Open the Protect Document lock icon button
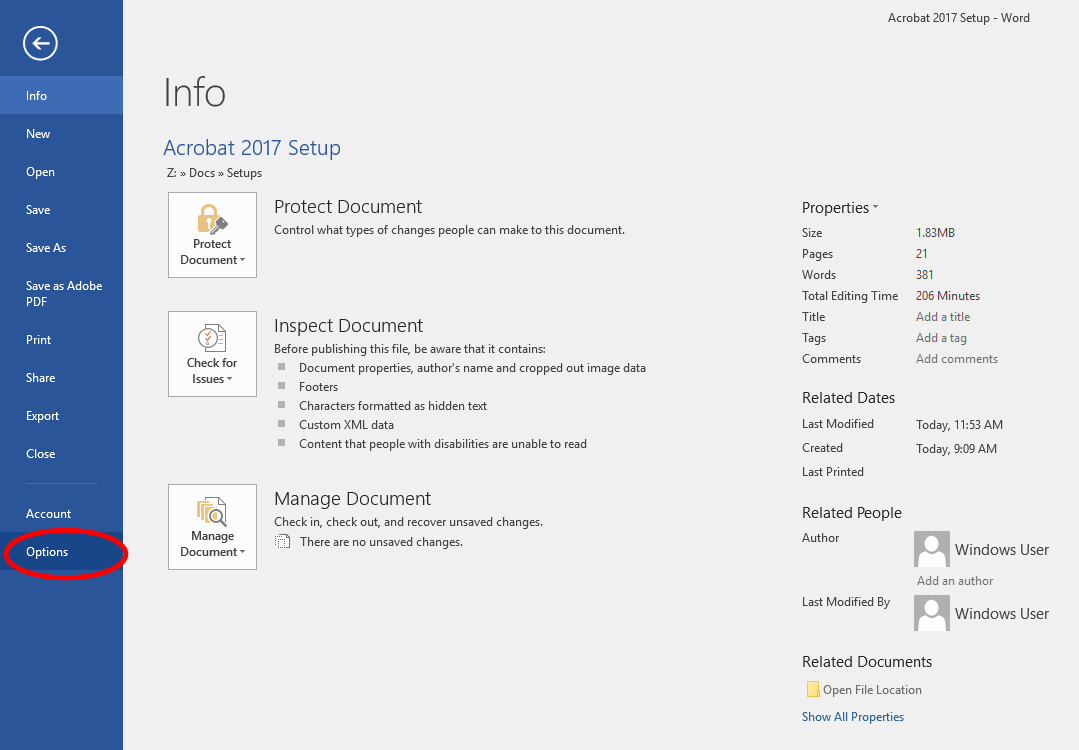The height and width of the screenshot is (750, 1079). [x=212, y=235]
